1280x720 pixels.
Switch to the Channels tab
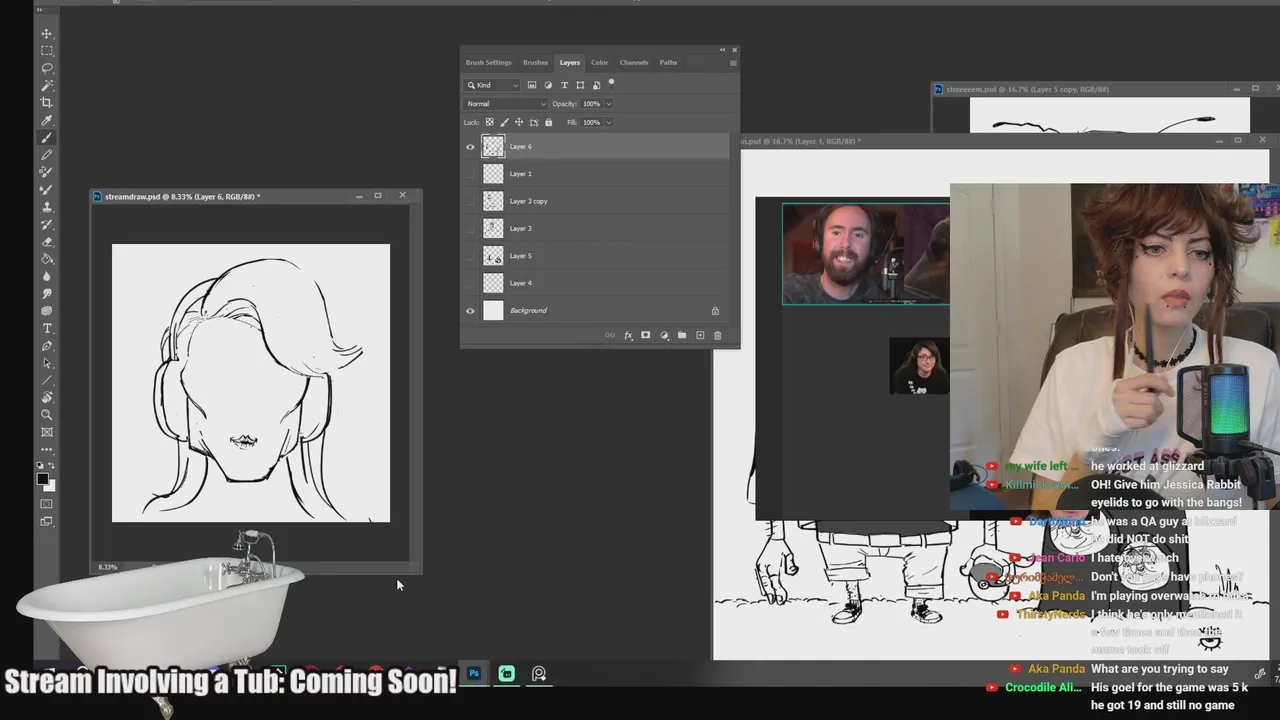click(x=634, y=62)
